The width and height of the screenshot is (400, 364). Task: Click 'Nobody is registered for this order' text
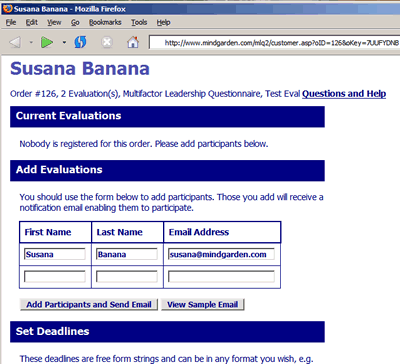click(86, 144)
